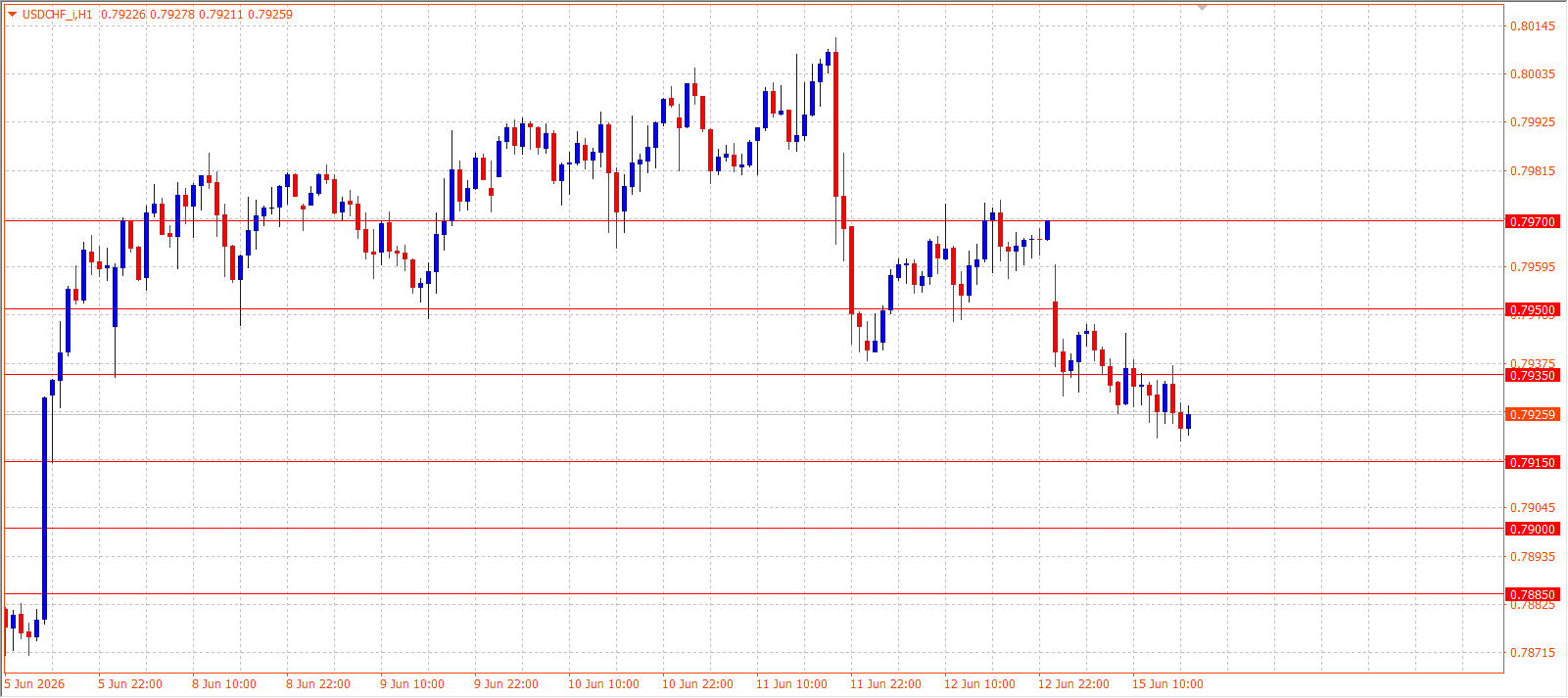Click the 0.80145 price scale value
Viewport: 1568px width, 698px height.
pyautogui.click(x=1532, y=26)
